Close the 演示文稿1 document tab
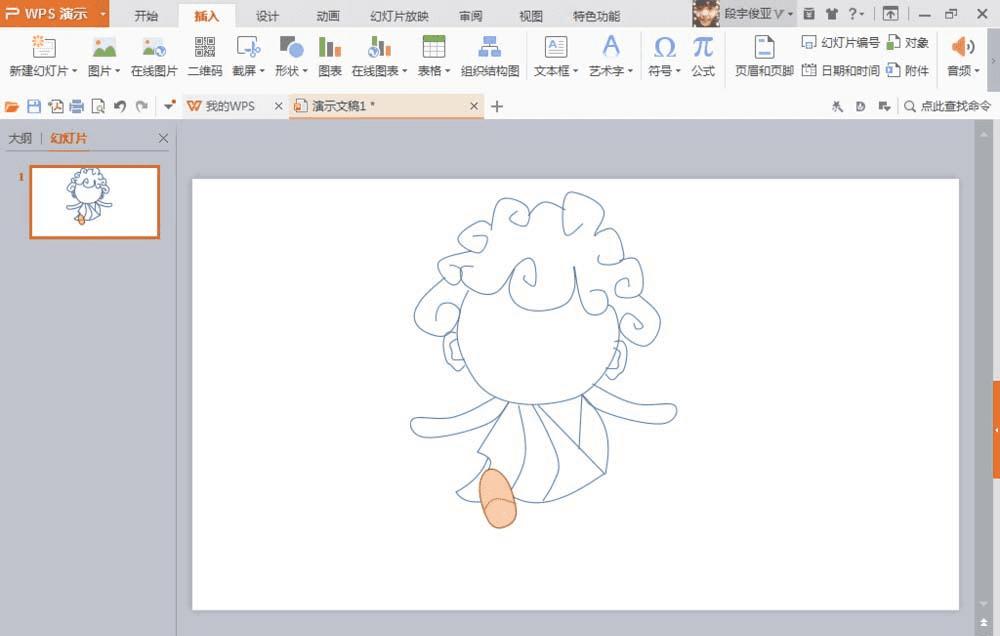The image size is (1000, 636). 473,107
